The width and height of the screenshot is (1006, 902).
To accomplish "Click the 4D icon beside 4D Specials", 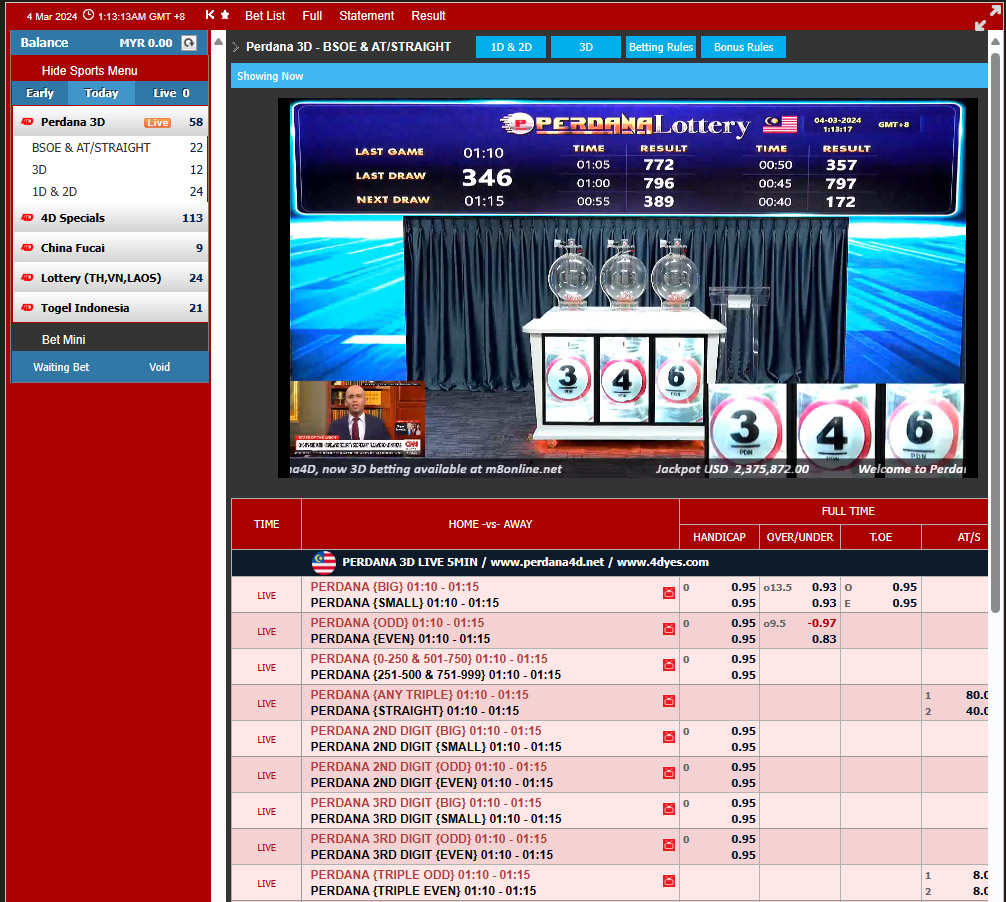I will point(27,218).
